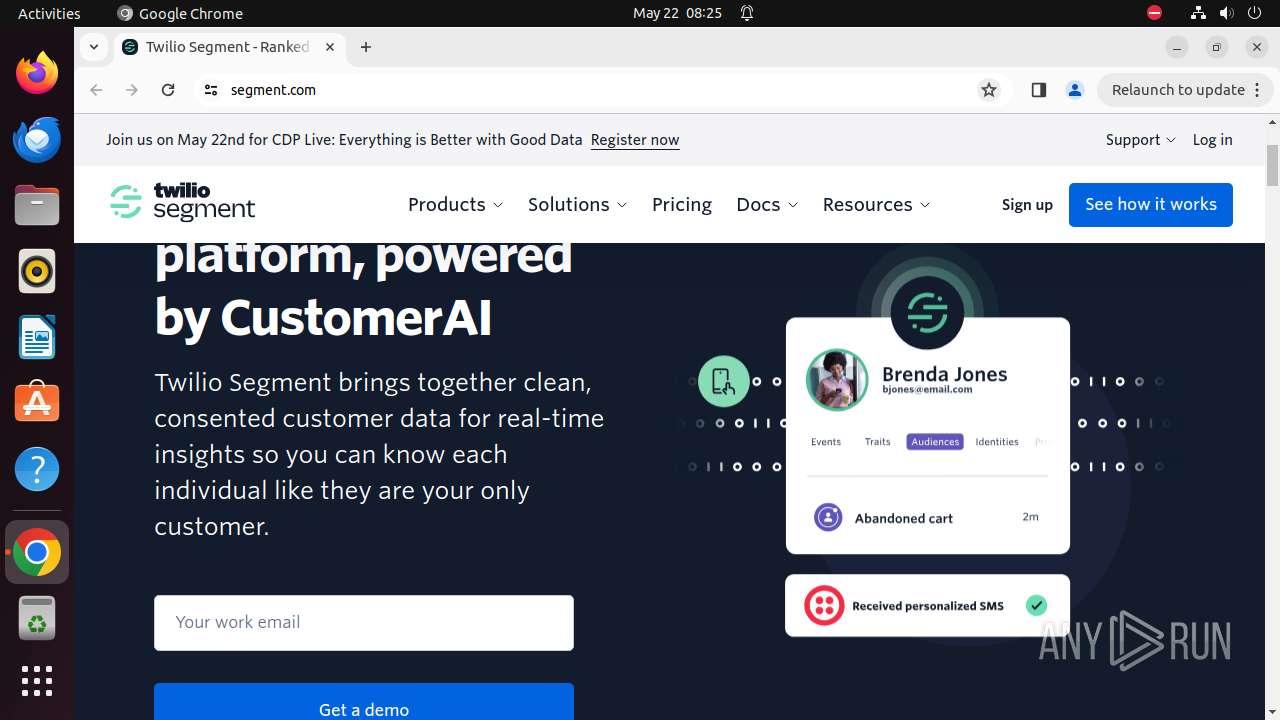
Task: Select the Events tab on profile card
Action: [826, 441]
